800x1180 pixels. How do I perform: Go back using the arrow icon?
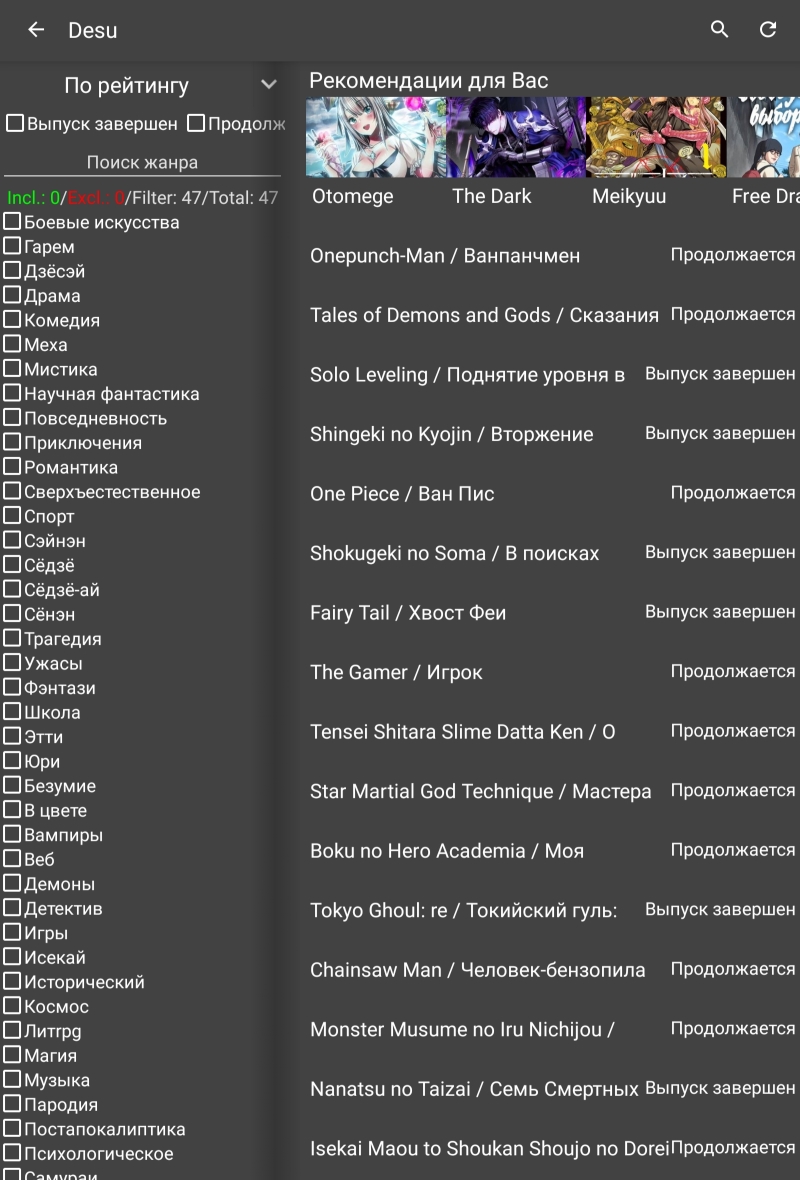(35, 29)
